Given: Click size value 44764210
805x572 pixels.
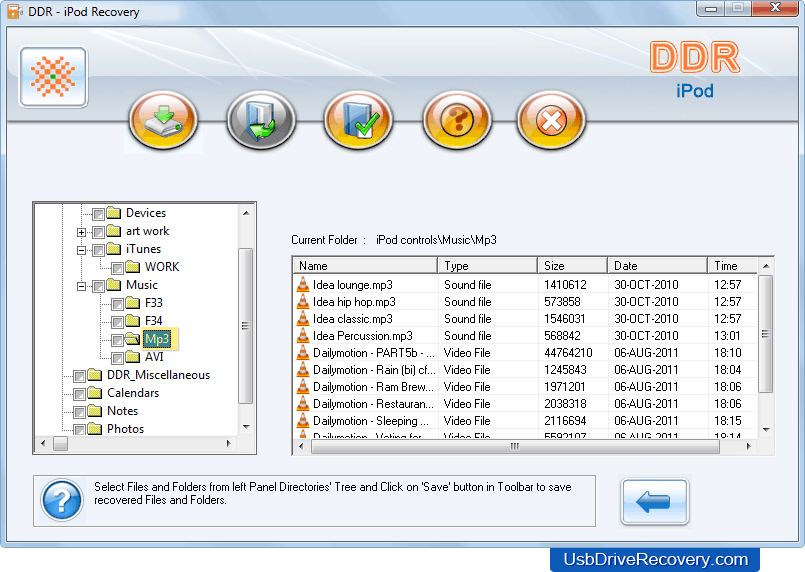Looking at the screenshot, I should pos(568,353).
